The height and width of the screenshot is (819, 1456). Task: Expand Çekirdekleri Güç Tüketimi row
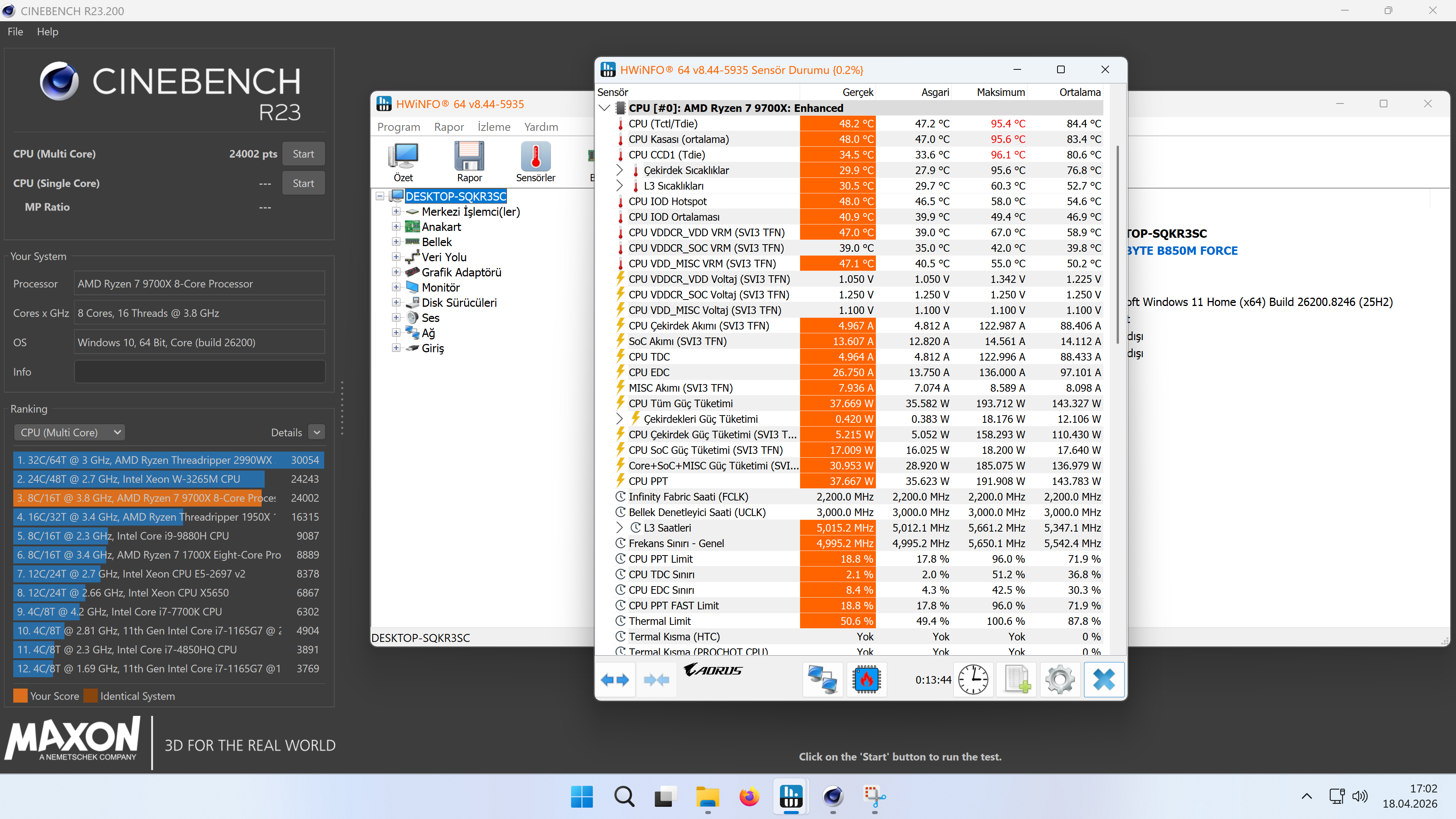(620, 419)
